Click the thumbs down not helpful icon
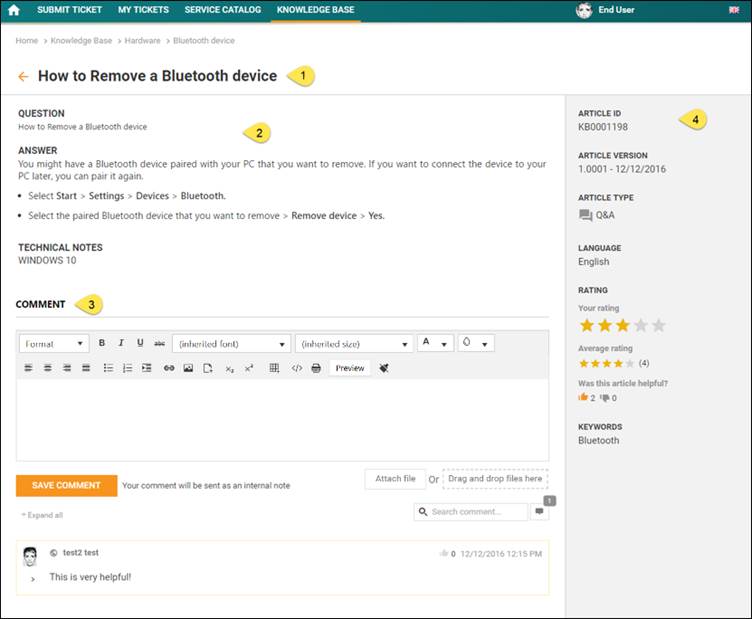The width and height of the screenshot is (752, 619). coord(605,397)
